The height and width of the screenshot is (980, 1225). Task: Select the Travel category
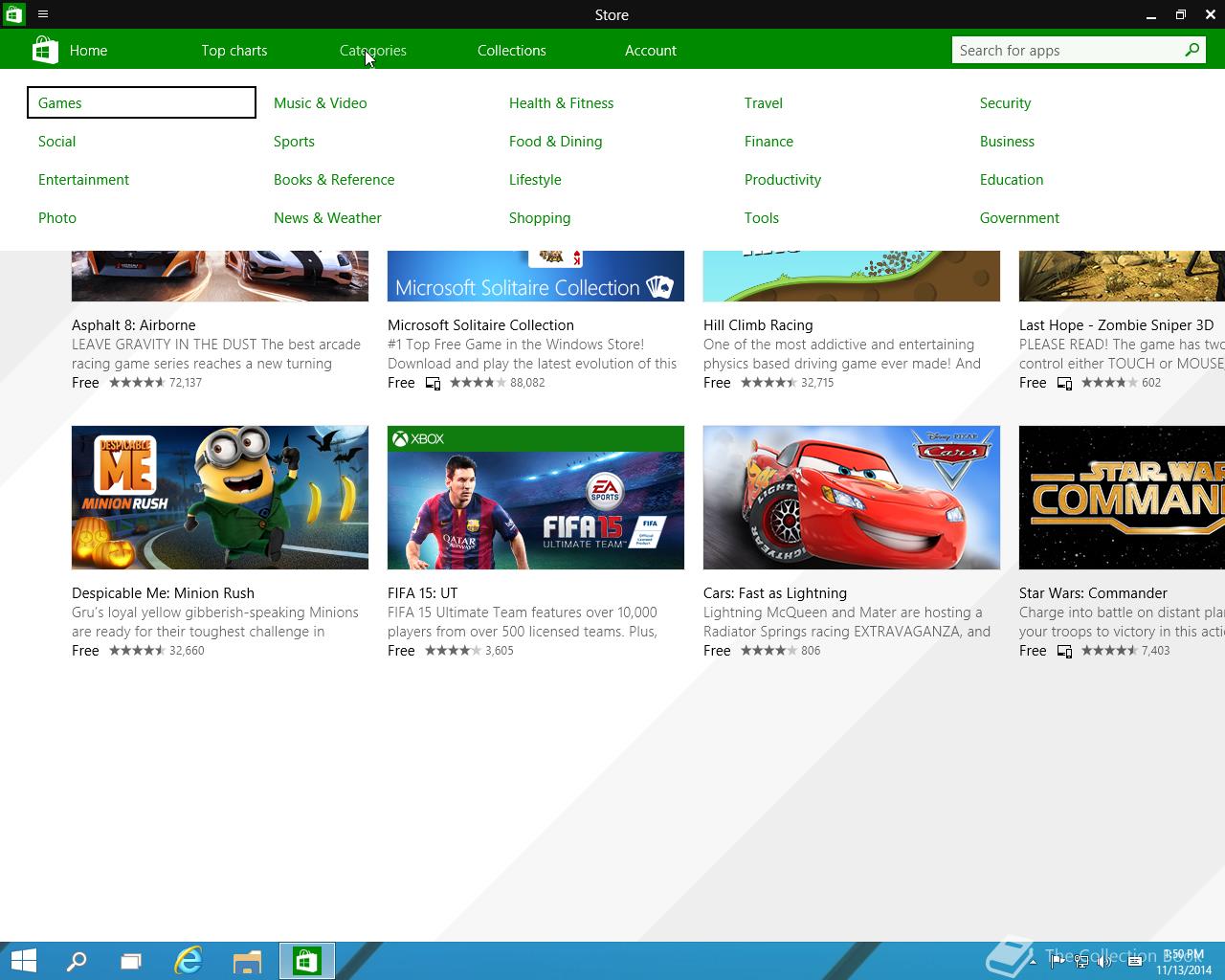[x=763, y=103]
